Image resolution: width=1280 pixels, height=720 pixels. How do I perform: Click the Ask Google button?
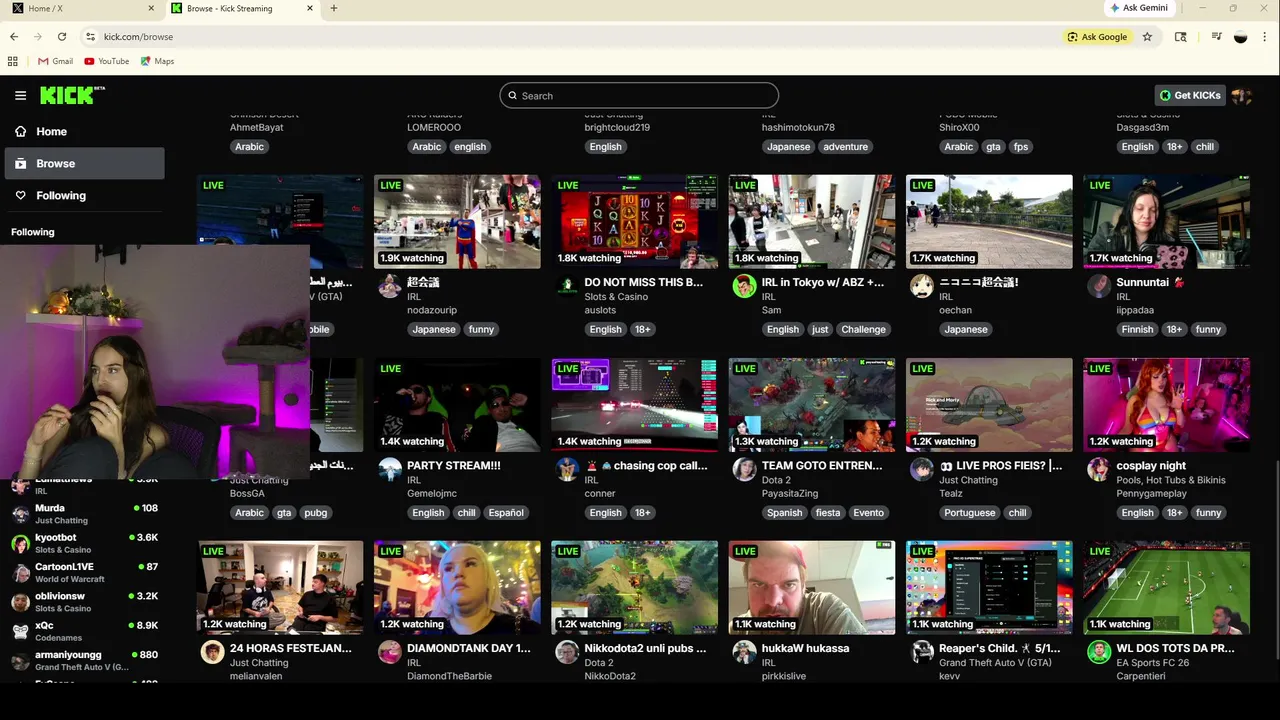coord(1097,37)
